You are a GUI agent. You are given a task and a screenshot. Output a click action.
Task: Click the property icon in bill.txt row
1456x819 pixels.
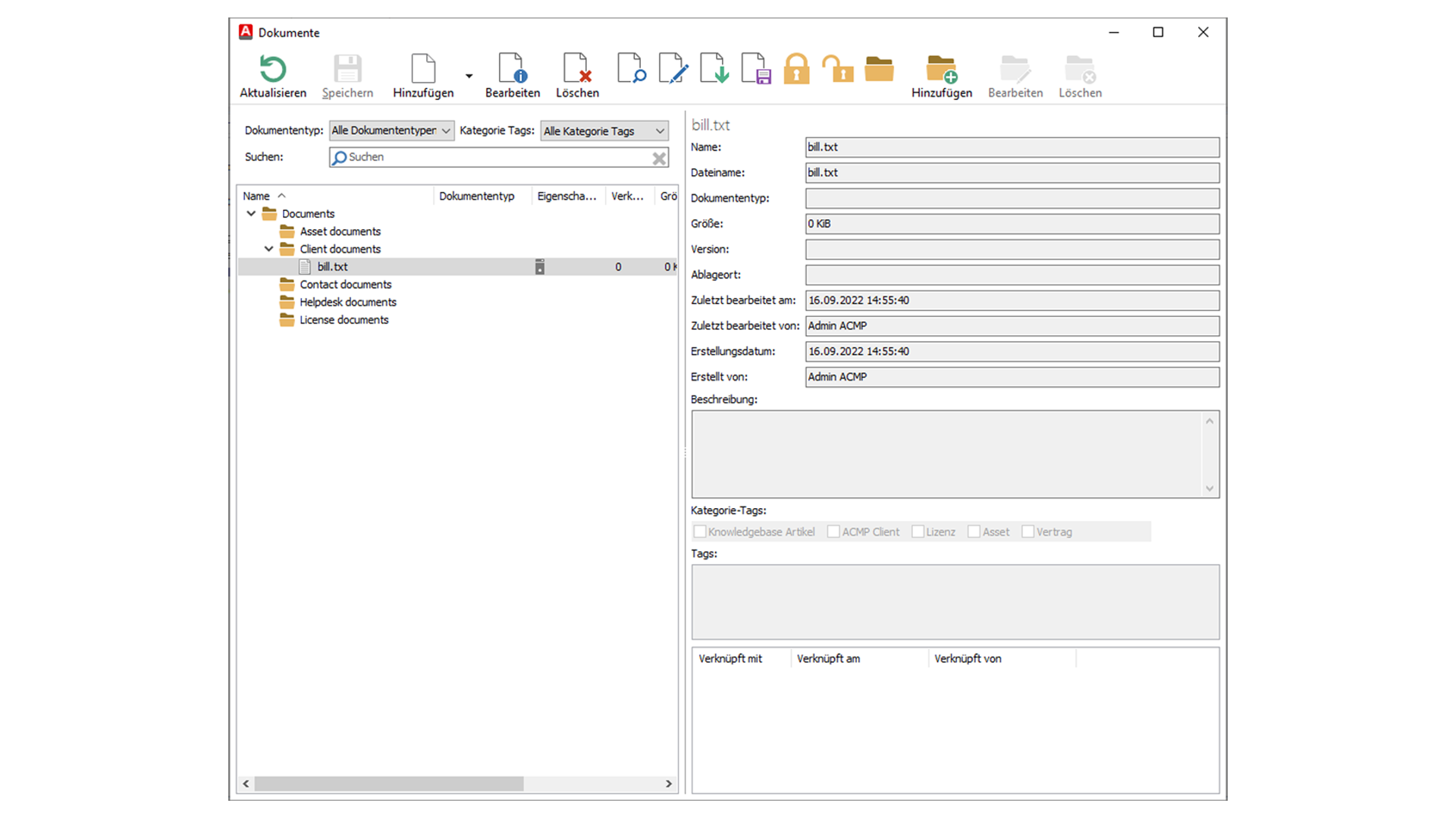pos(540,267)
